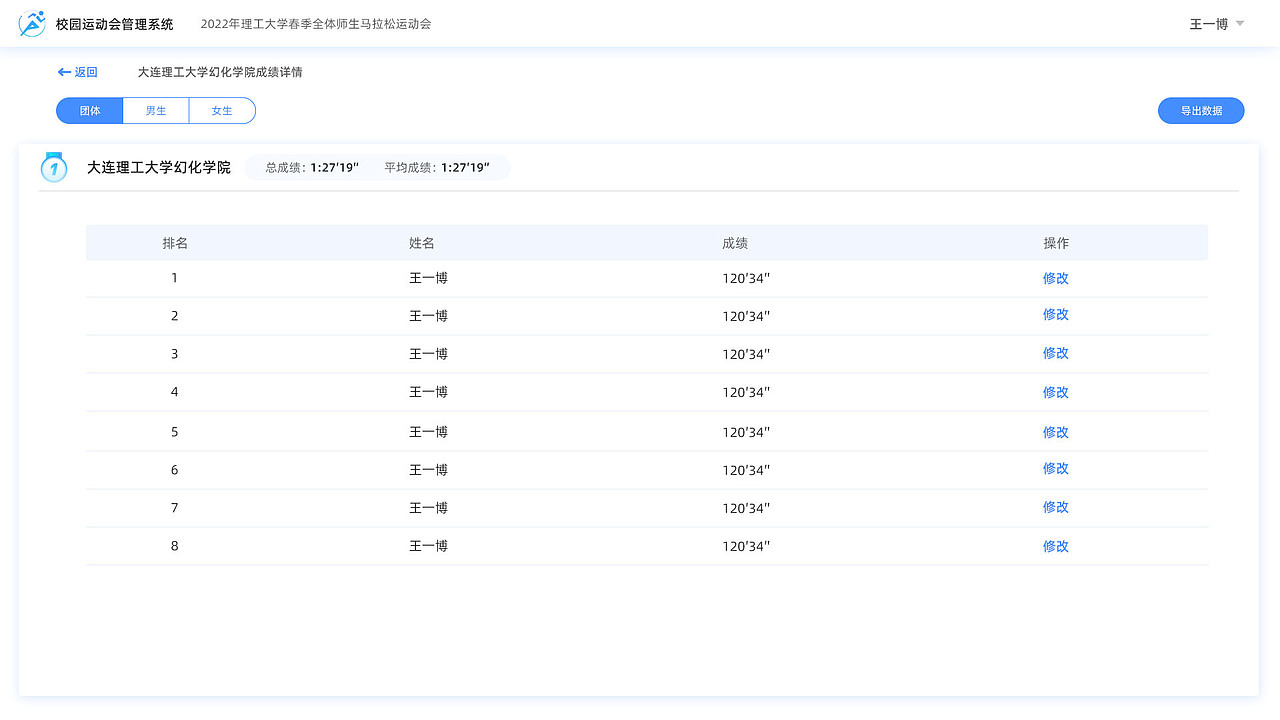Click 修改 for the rank 5 entry

[x=1055, y=431]
